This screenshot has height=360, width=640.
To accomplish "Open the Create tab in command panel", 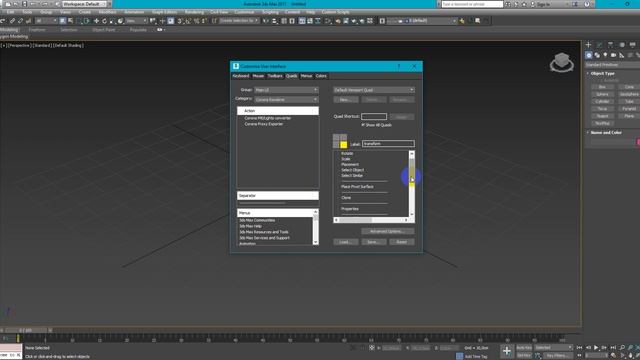I will coord(589,44).
